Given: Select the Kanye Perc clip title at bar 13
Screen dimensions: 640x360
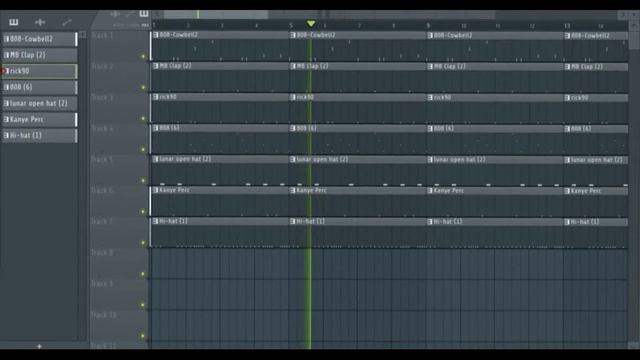Looking at the screenshot, I should pos(586,191).
